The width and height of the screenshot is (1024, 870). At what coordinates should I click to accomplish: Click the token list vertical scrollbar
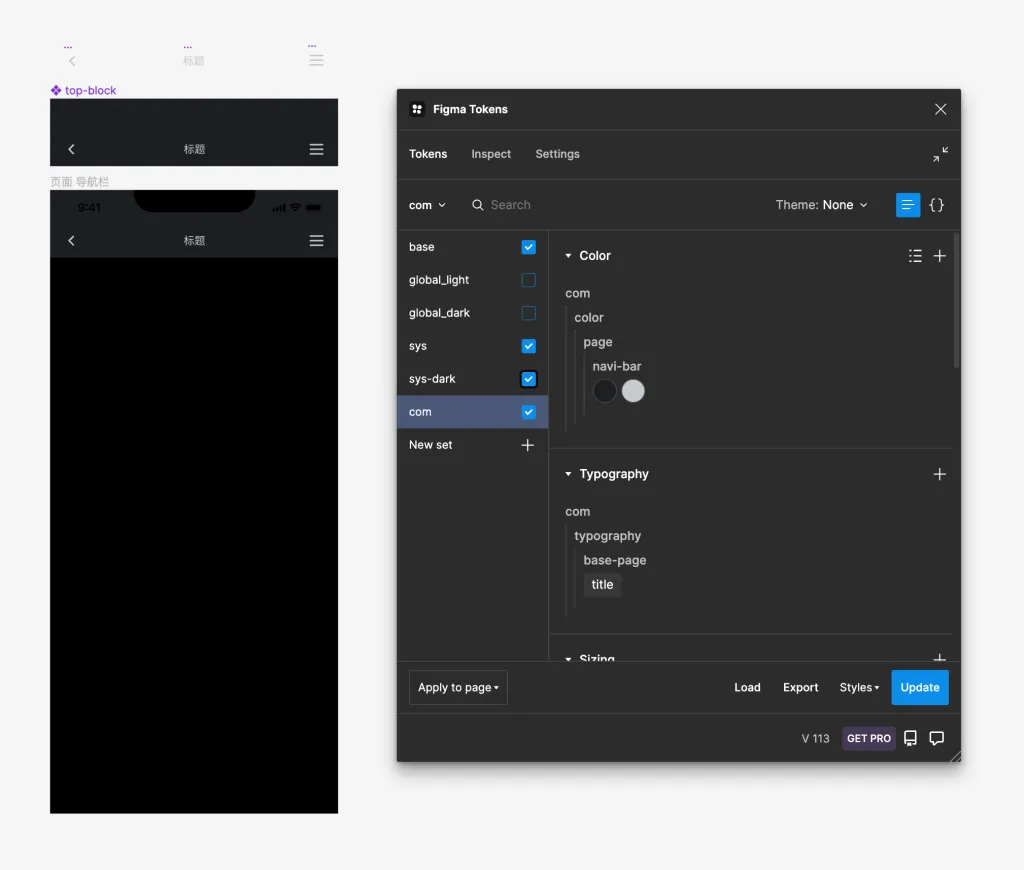pyautogui.click(x=956, y=300)
